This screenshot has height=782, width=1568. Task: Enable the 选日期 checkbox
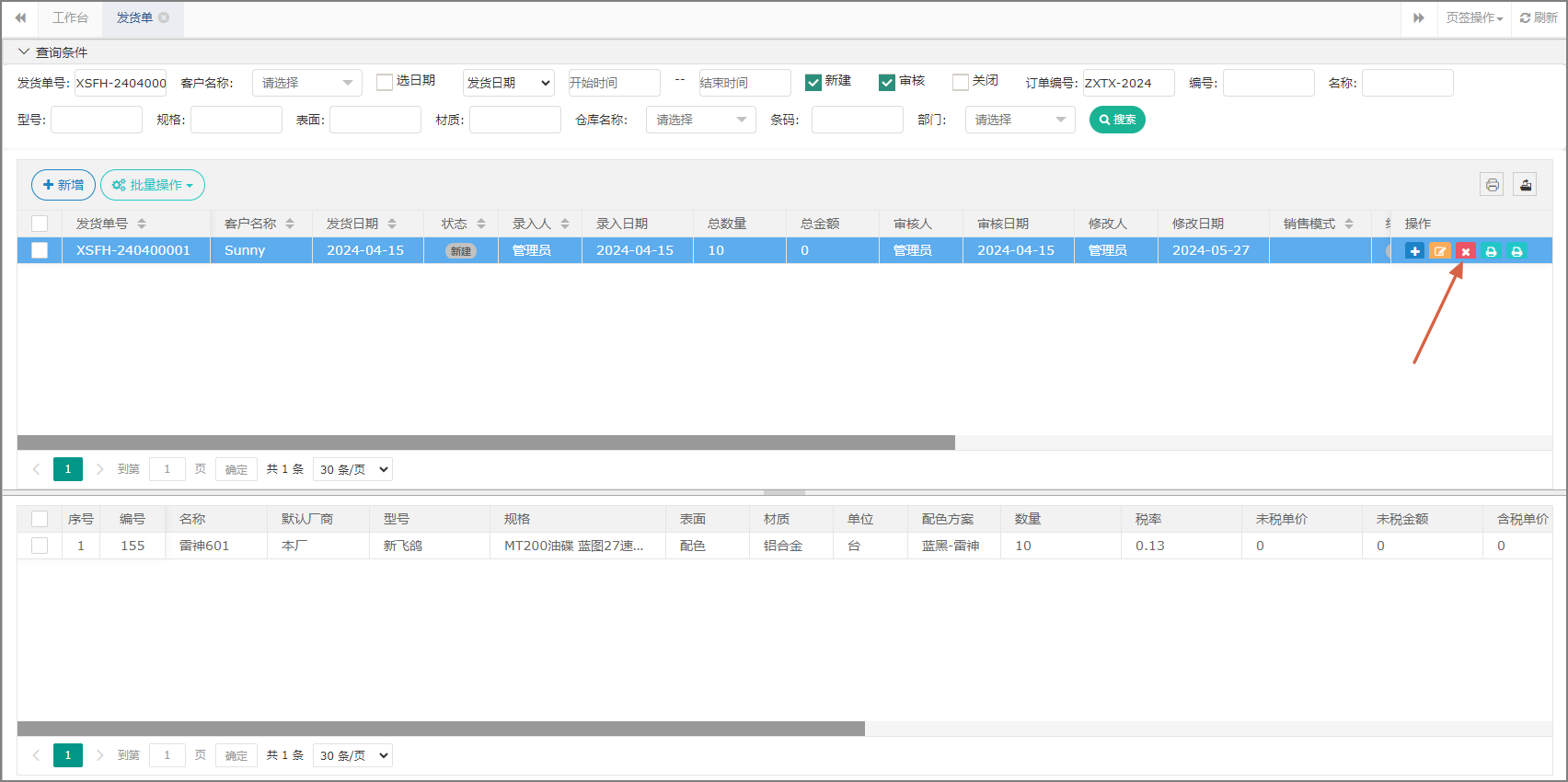[385, 83]
